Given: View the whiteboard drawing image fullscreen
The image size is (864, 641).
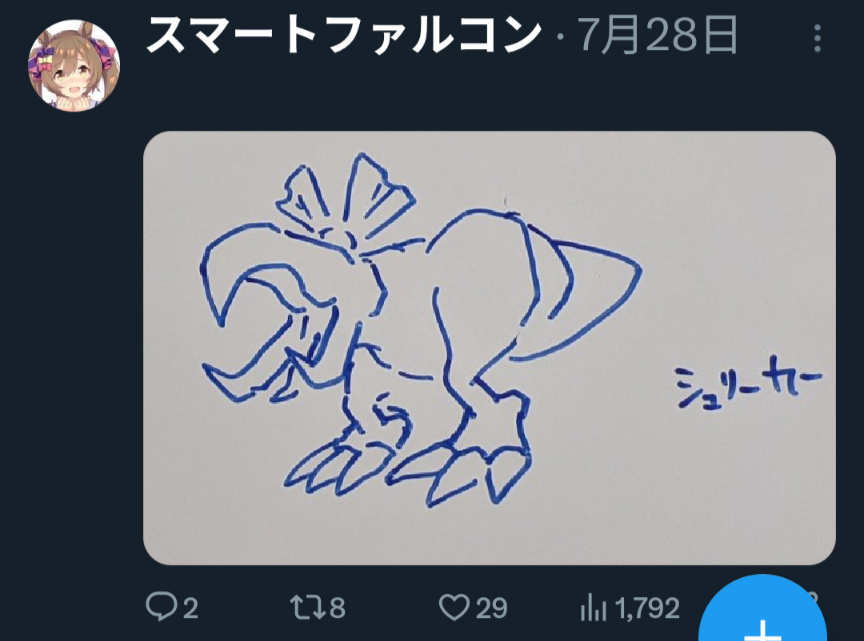Looking at the screenshot, I should pos(489,348).
